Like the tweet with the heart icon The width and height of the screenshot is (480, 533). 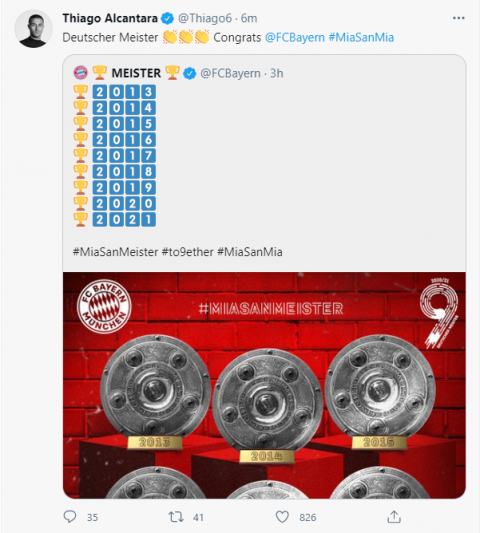click(x=282, y=517)
